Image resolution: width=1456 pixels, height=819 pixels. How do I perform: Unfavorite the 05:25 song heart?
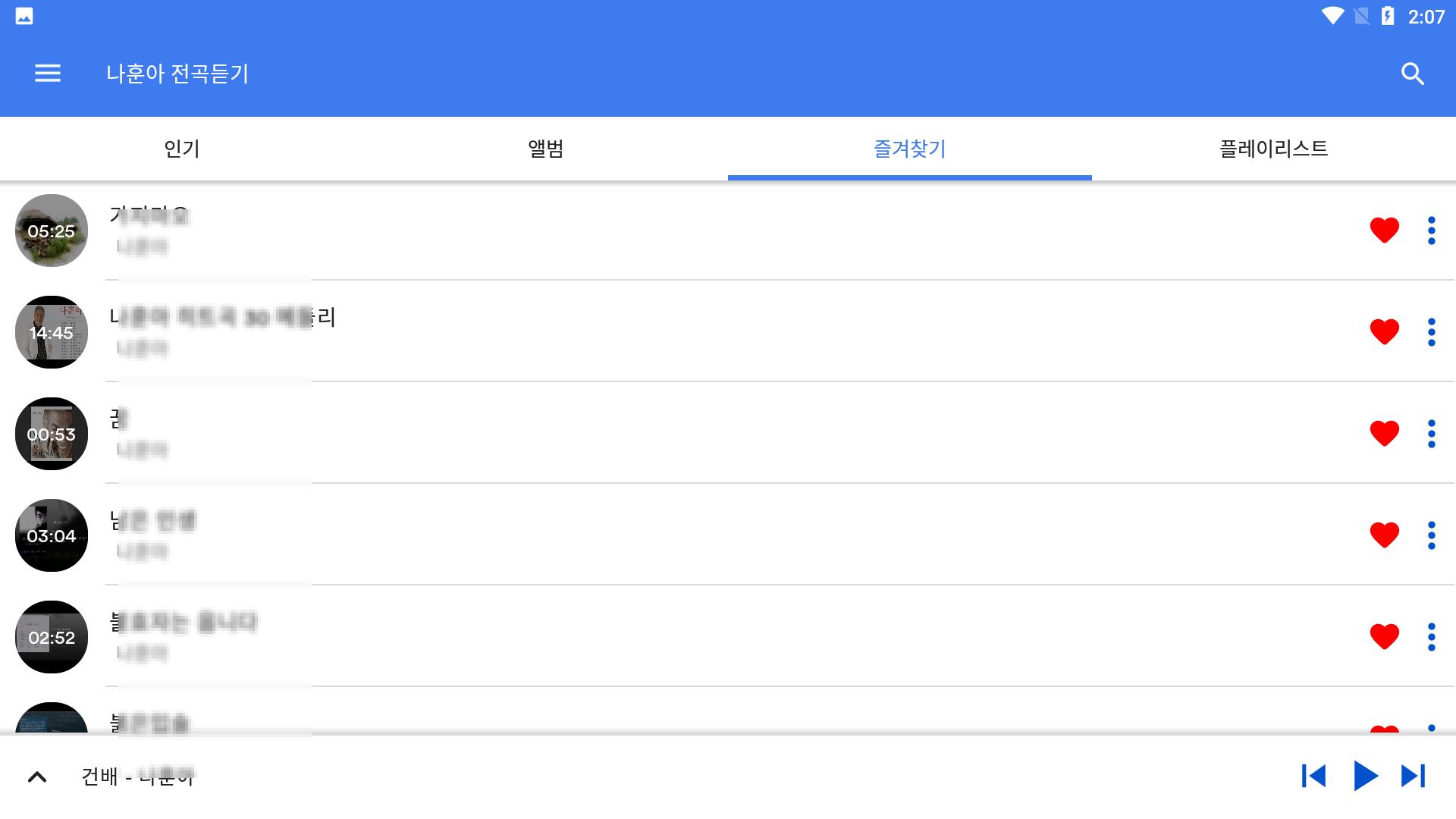pos(1384,230)
